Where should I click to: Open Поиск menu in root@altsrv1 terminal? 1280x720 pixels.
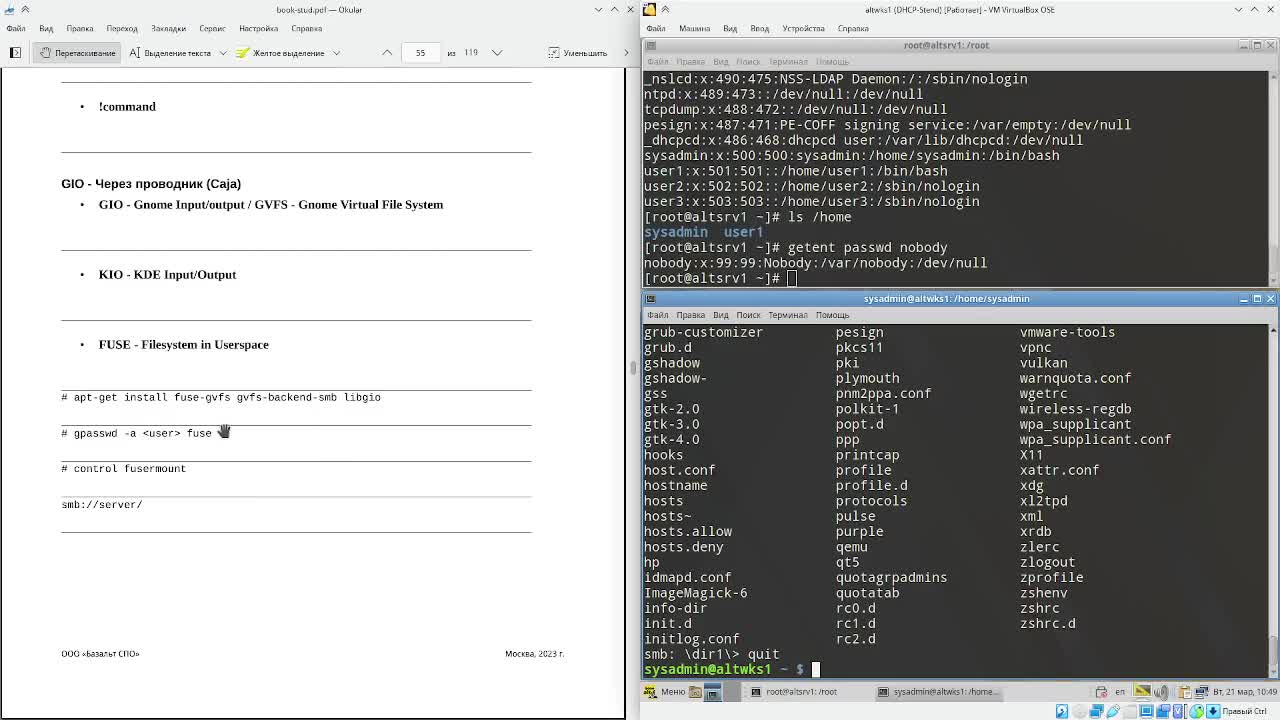tap(748, 62)
